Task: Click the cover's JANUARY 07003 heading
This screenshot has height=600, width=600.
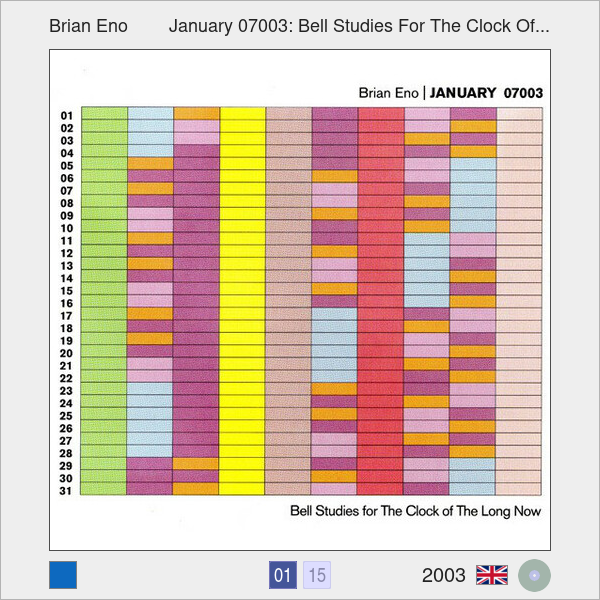Action: click(487, 93)
